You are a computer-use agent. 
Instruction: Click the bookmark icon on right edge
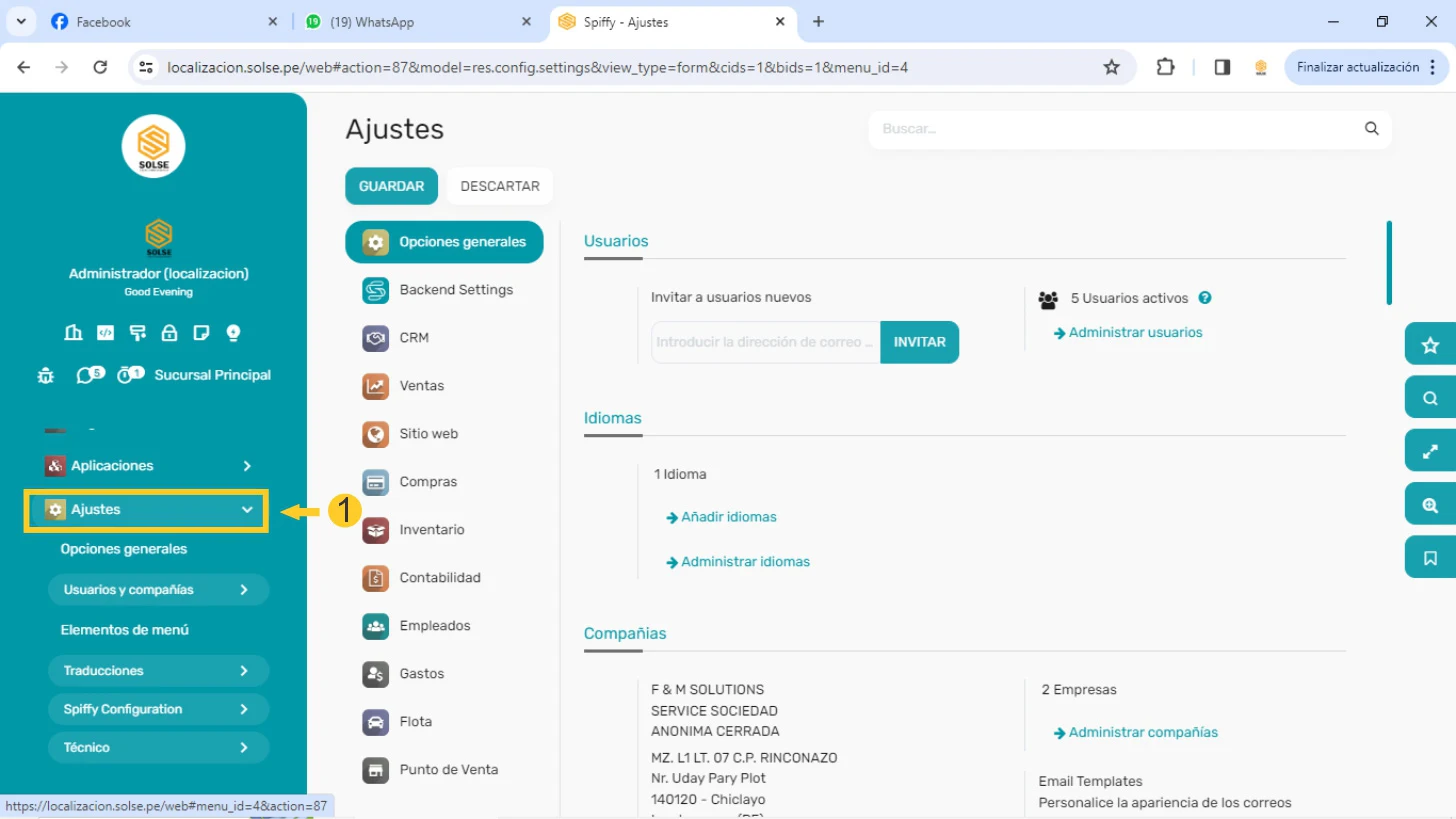pos(1430,557)
